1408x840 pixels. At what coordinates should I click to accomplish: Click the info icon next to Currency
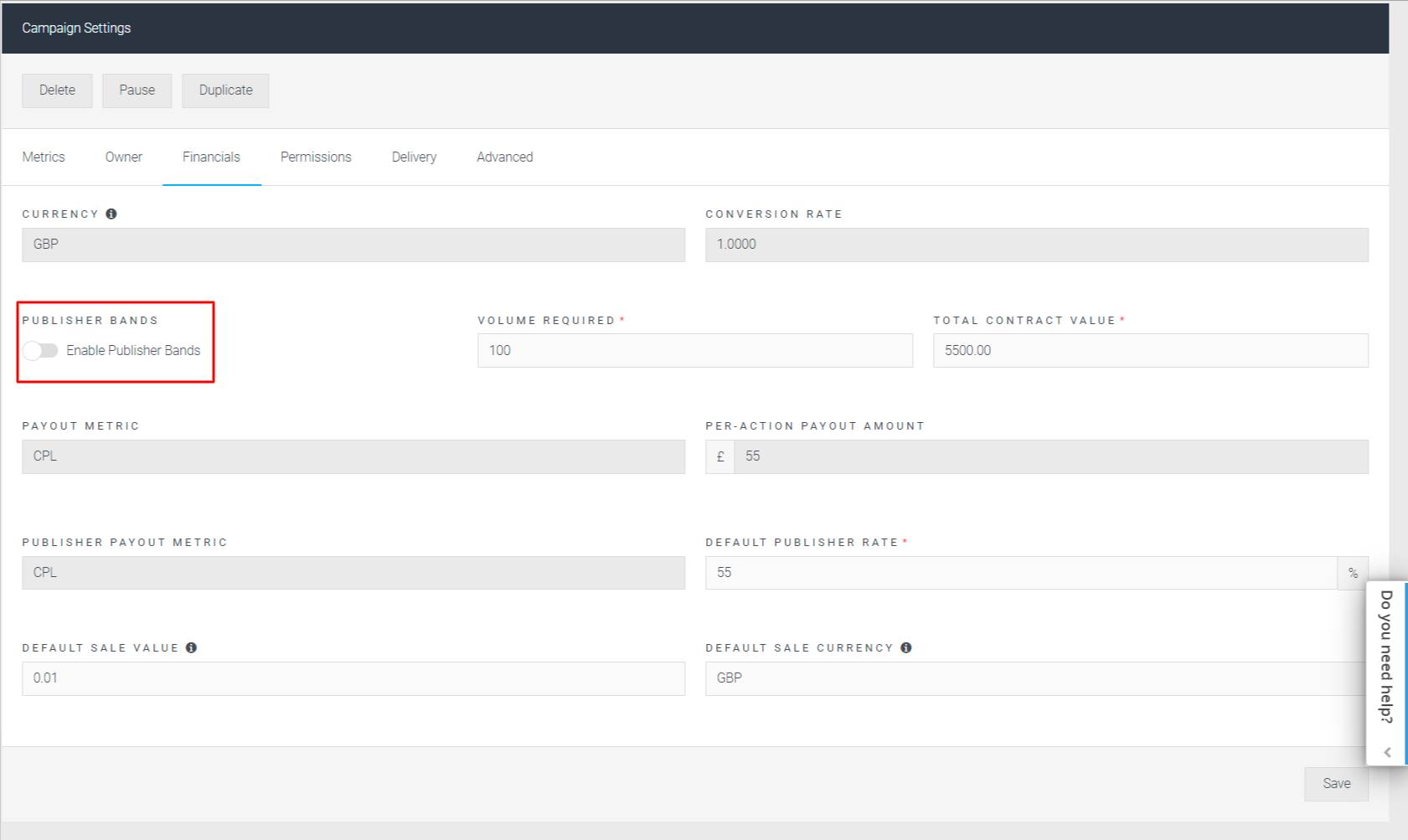(111, 214)
